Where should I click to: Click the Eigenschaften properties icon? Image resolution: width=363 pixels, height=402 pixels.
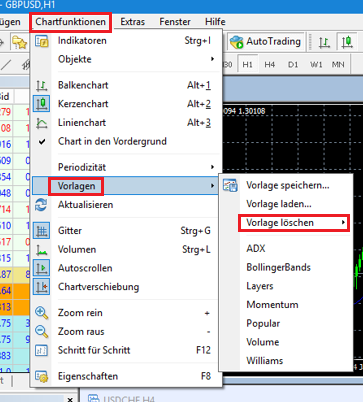[42, 377]
